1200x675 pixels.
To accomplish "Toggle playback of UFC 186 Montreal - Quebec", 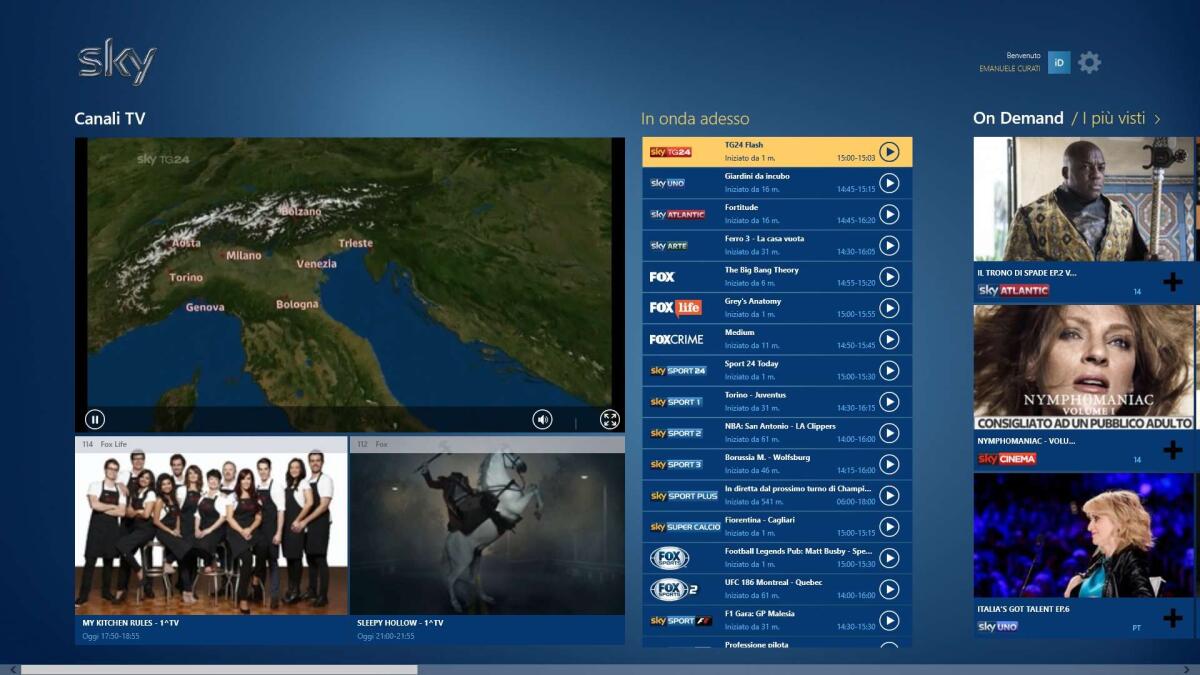I will [x=891, y=589].
